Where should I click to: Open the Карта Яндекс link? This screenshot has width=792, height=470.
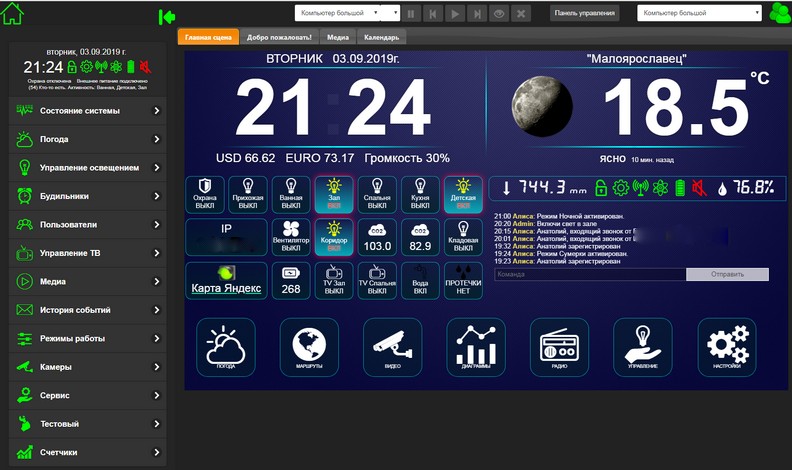(226, 288)
